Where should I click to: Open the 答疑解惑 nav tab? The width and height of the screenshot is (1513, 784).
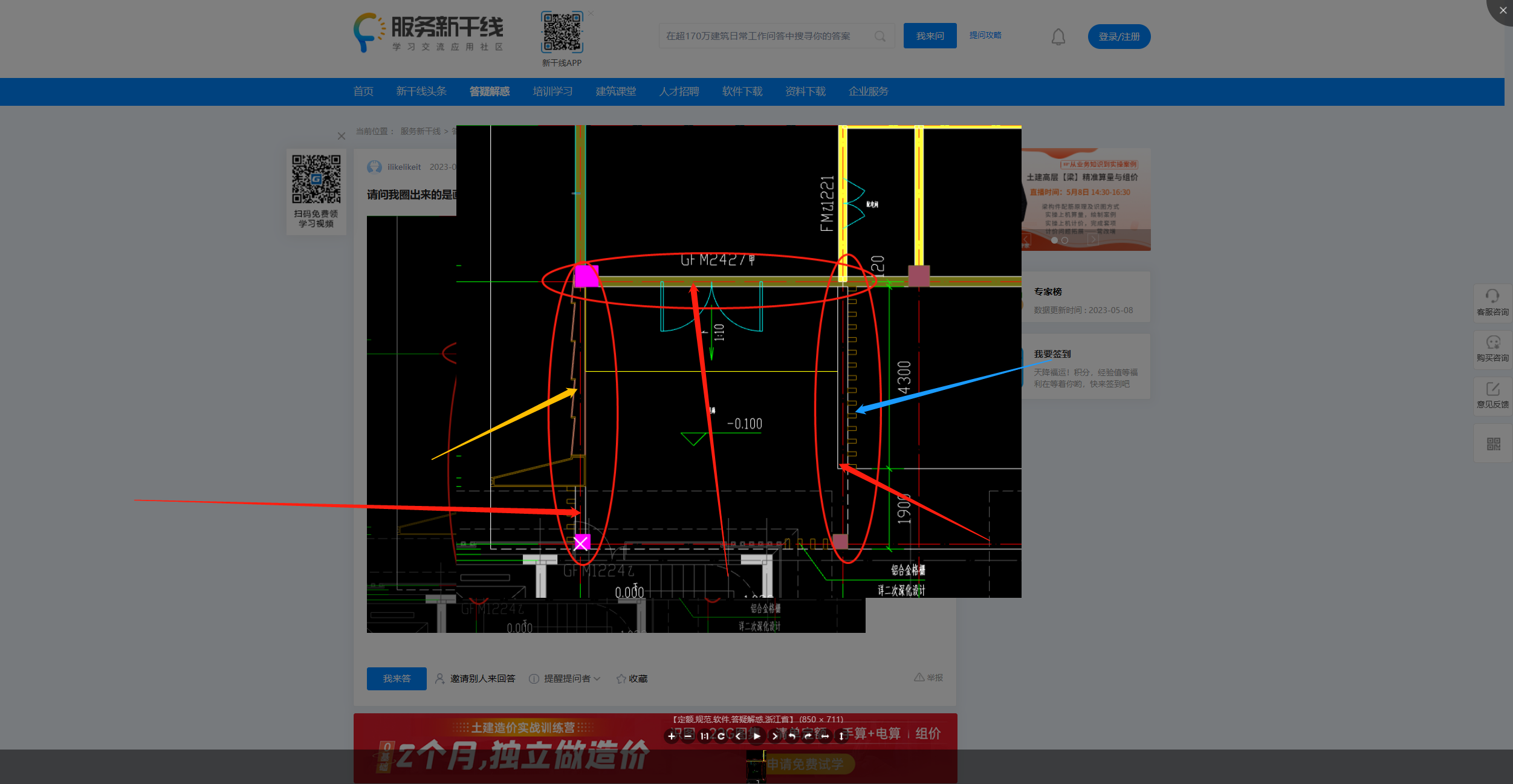pos(489,91)
